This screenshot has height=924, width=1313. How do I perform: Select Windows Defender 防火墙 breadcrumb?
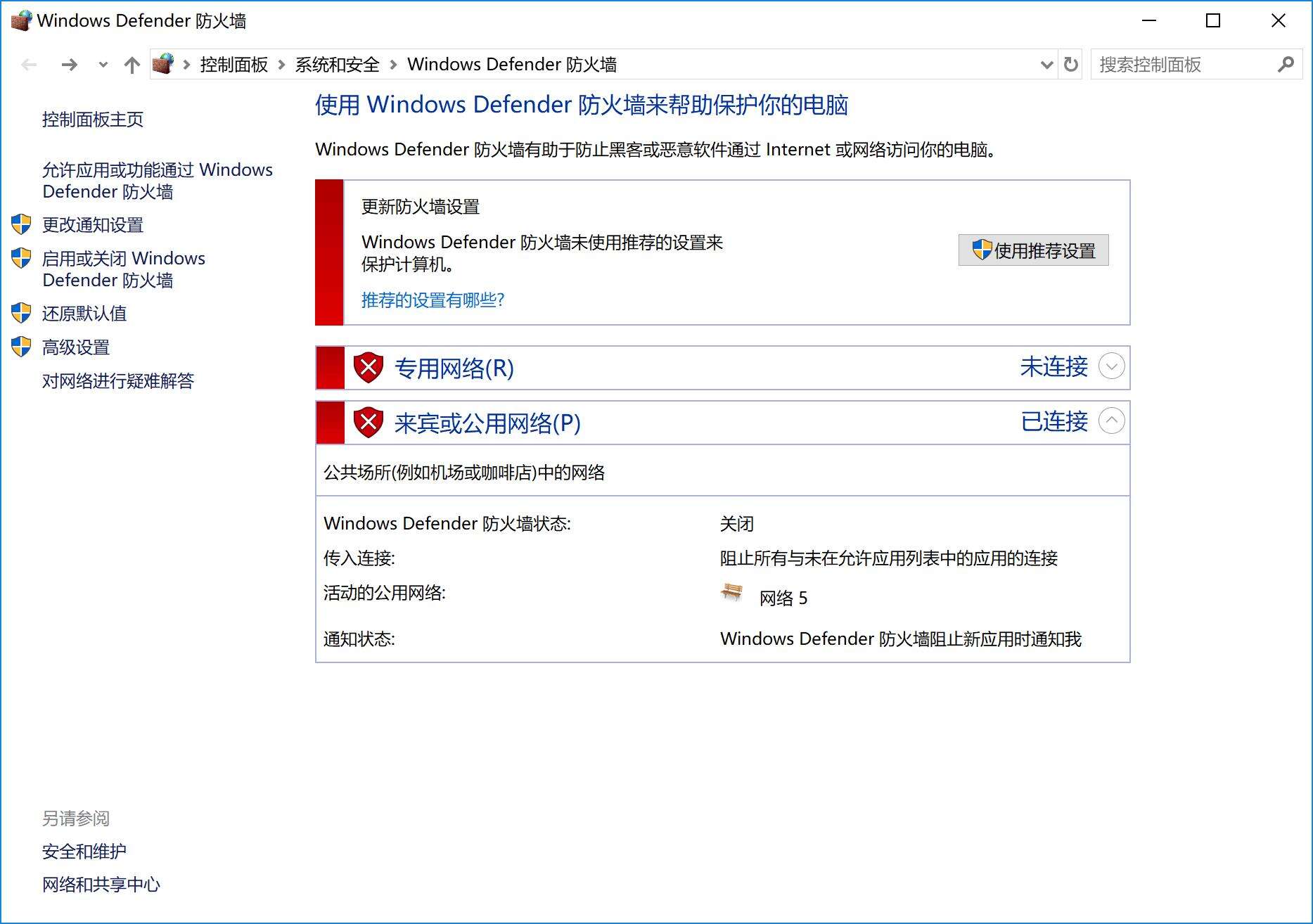512,65
